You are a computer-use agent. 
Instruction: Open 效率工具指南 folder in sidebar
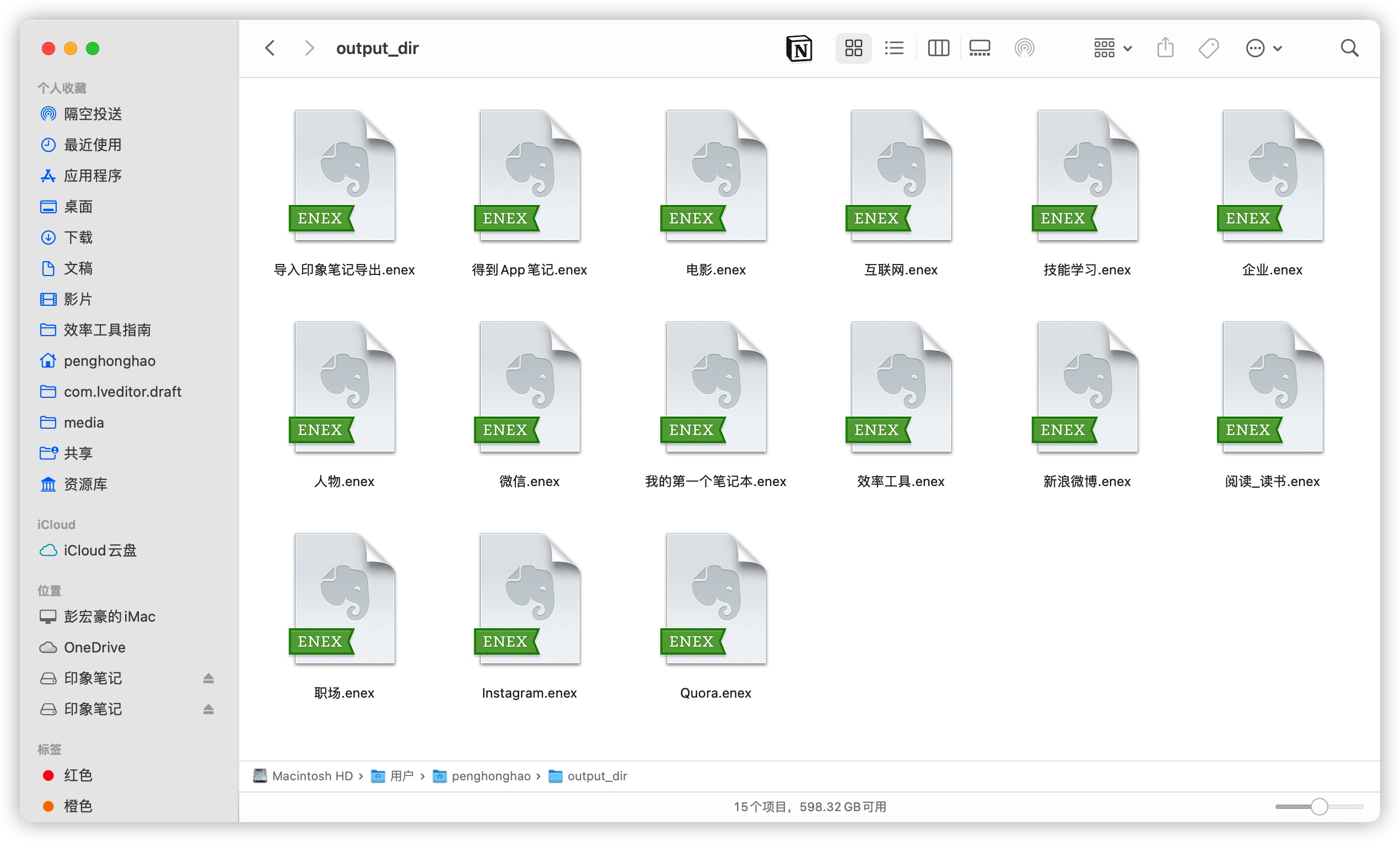130,330
